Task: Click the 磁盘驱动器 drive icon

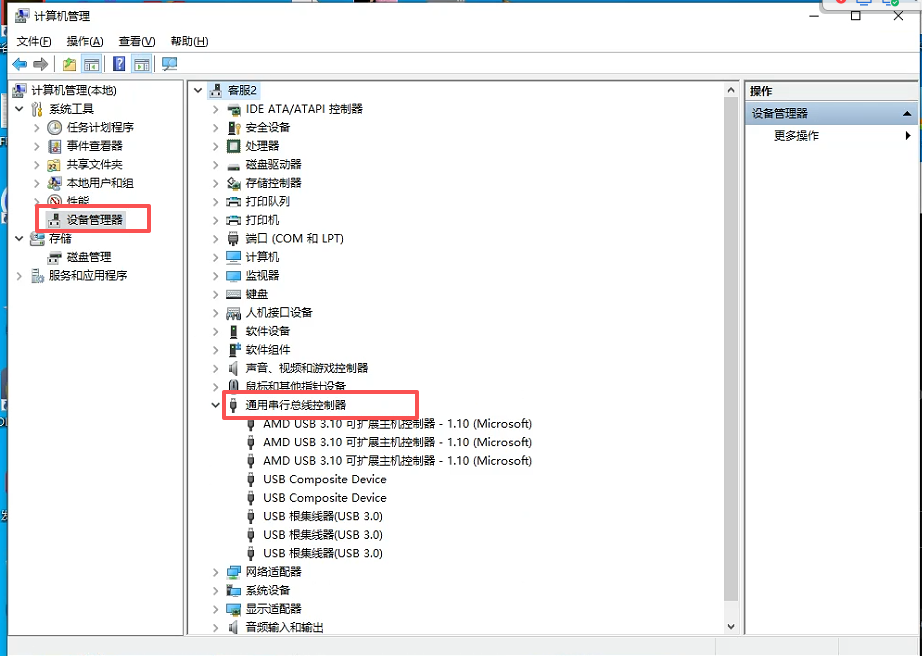Action: (233, 165)
